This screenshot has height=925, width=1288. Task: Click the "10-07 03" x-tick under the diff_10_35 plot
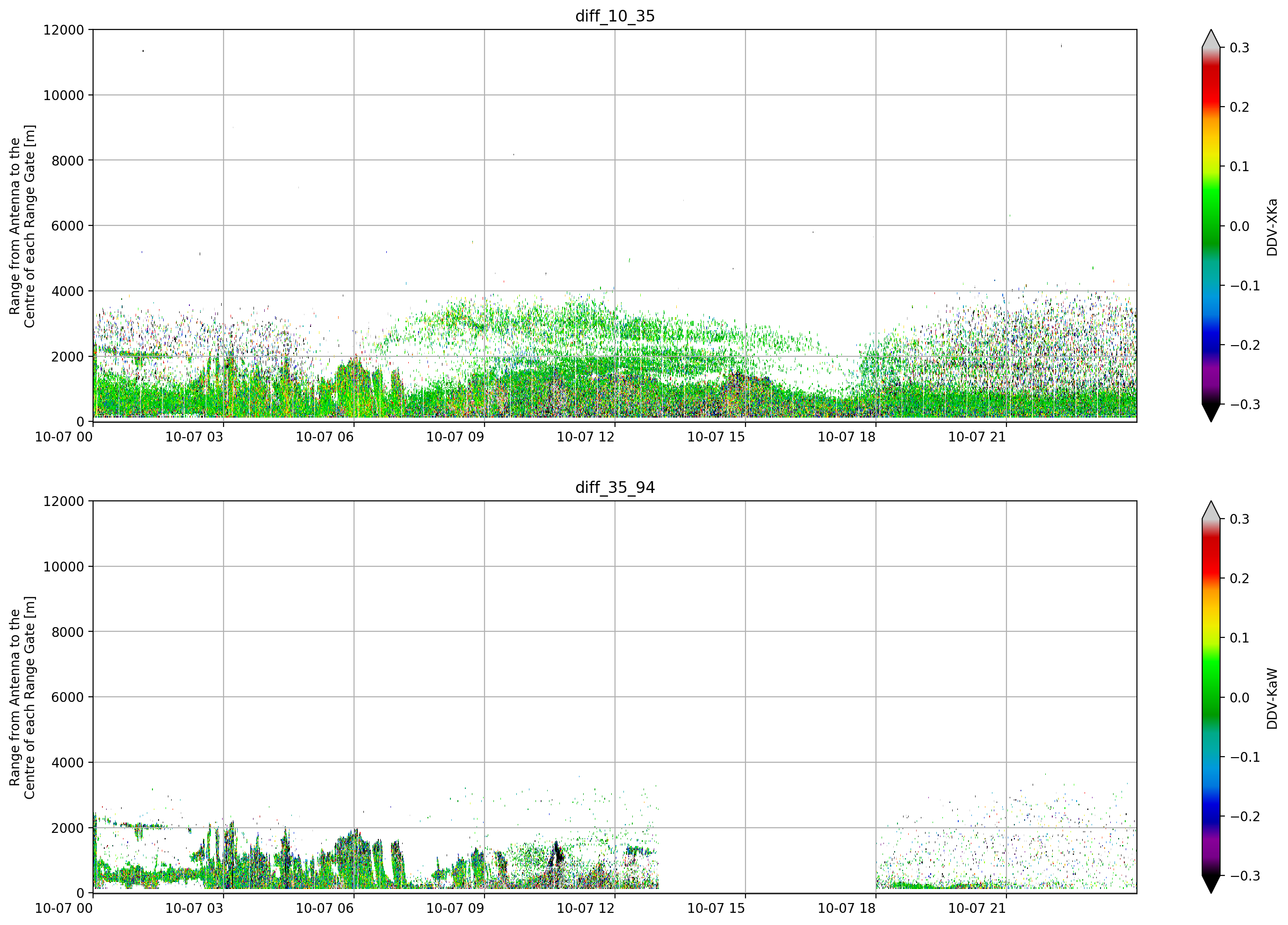pos(194,437)
